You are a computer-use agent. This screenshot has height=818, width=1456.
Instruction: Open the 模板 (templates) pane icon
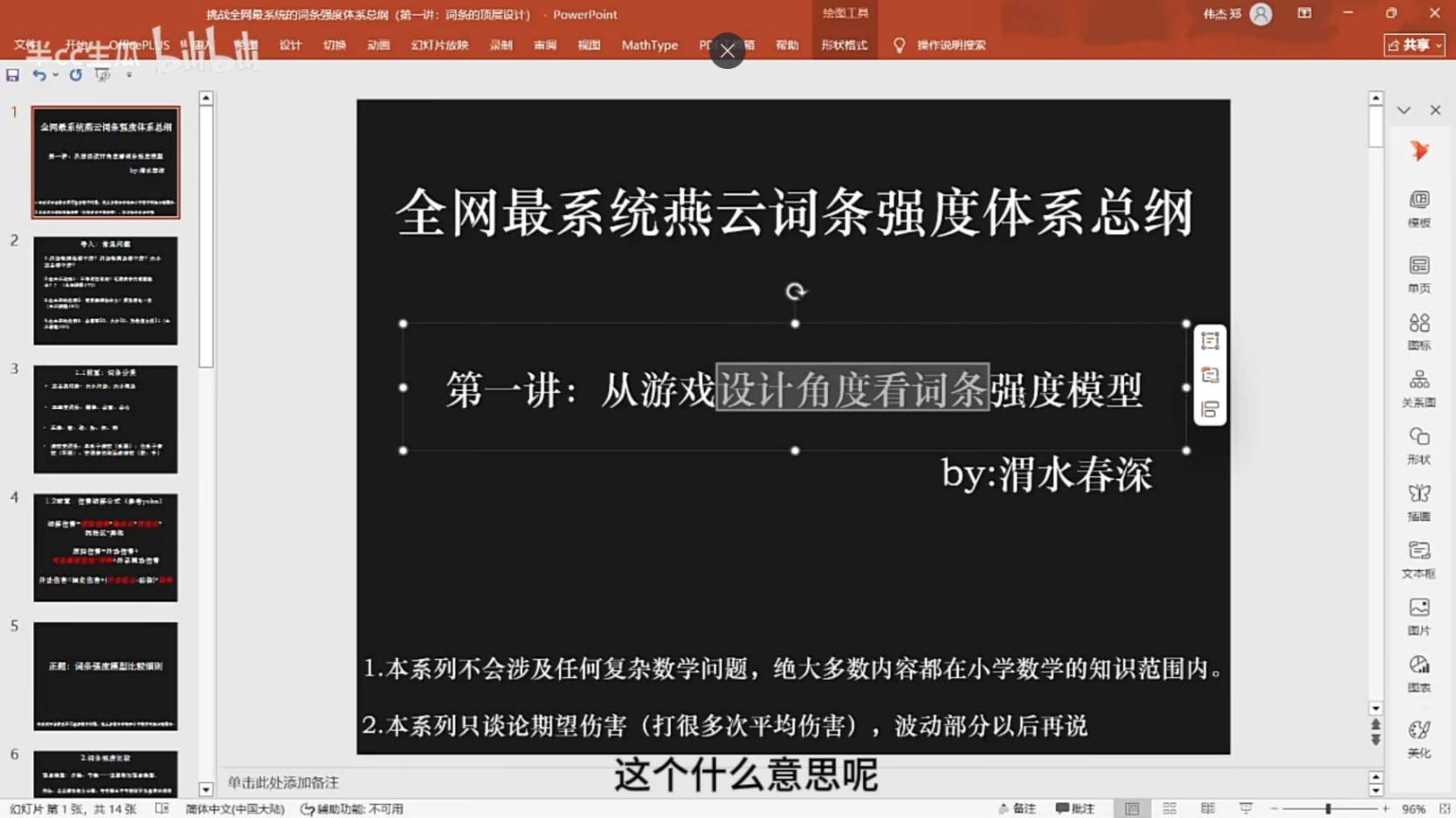coord(1418,209)
